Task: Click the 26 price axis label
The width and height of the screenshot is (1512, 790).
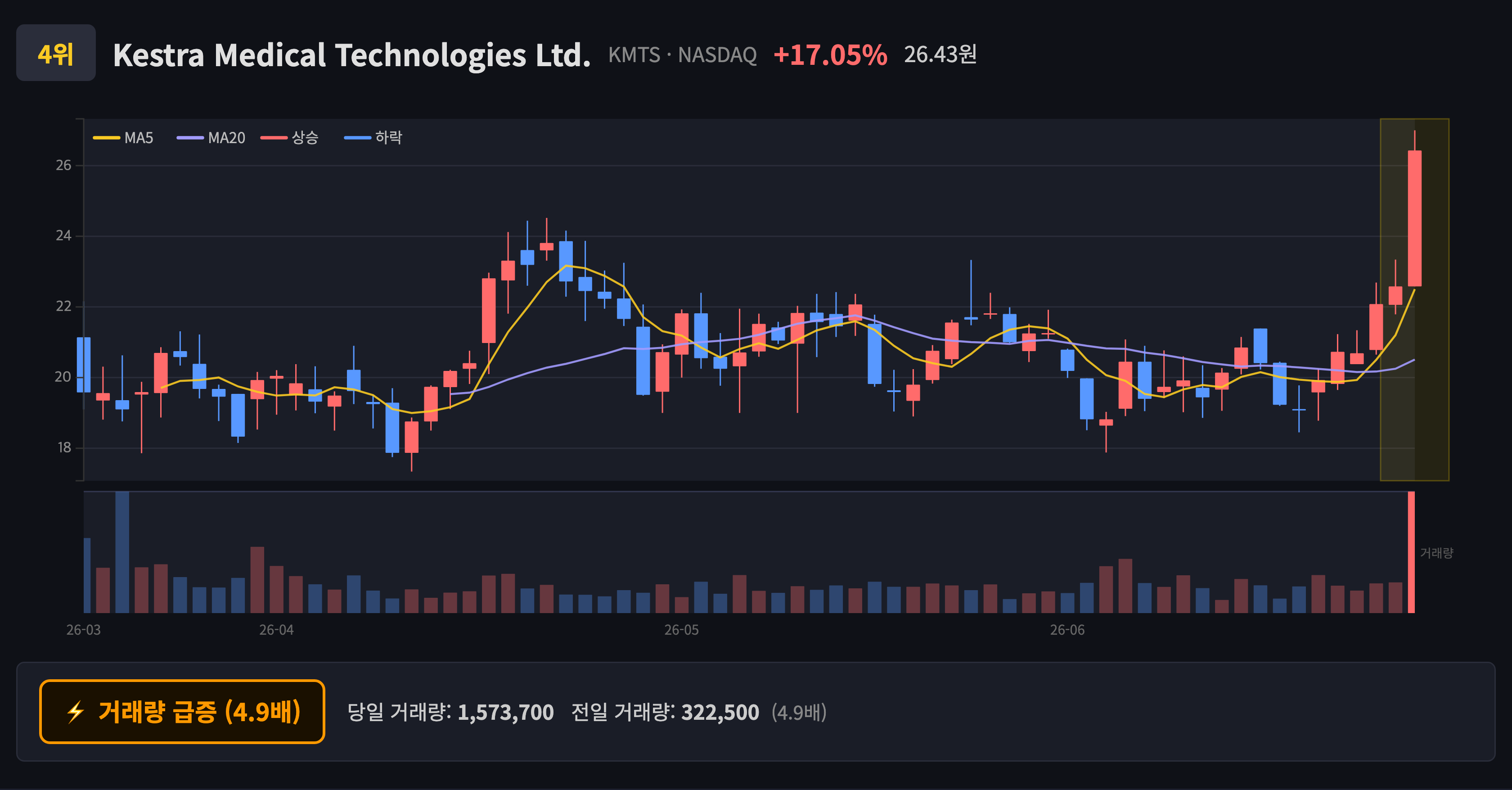Action: 63,166
